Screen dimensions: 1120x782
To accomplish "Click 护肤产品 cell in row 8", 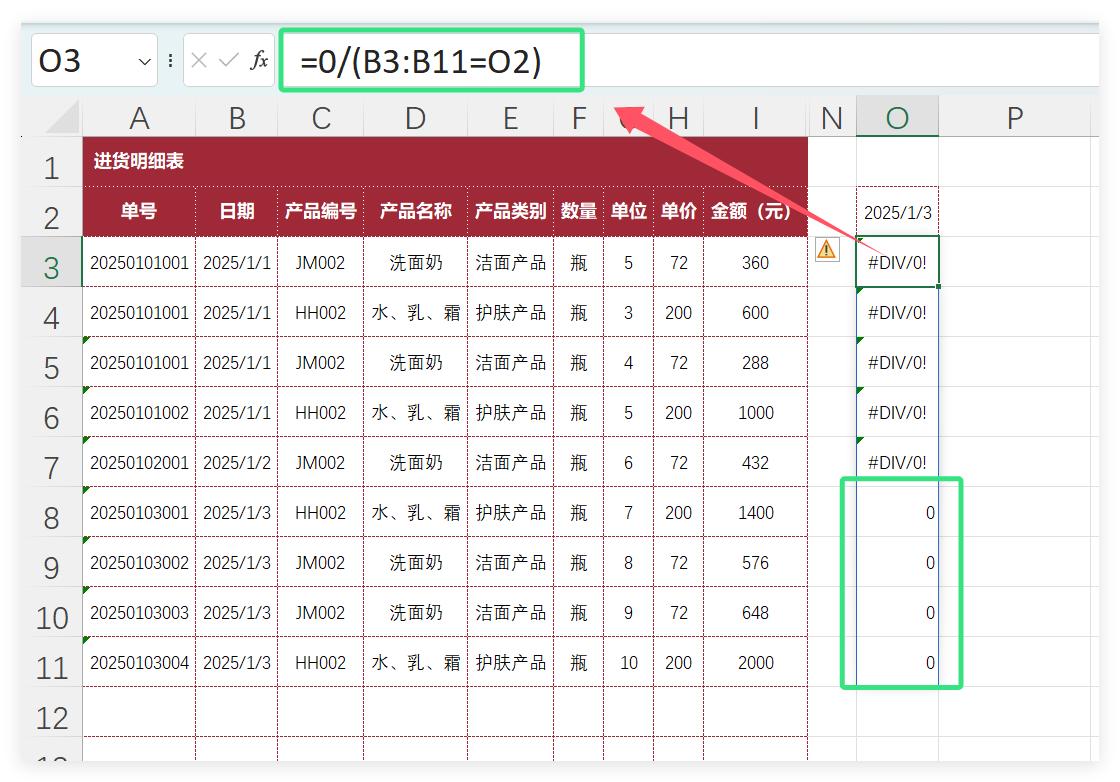I will click(x=511, y=512).
